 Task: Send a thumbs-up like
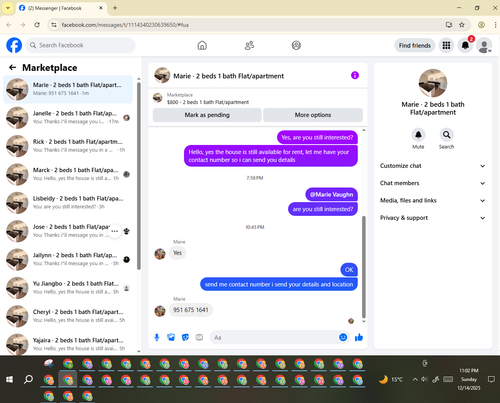tap(359, 337)
